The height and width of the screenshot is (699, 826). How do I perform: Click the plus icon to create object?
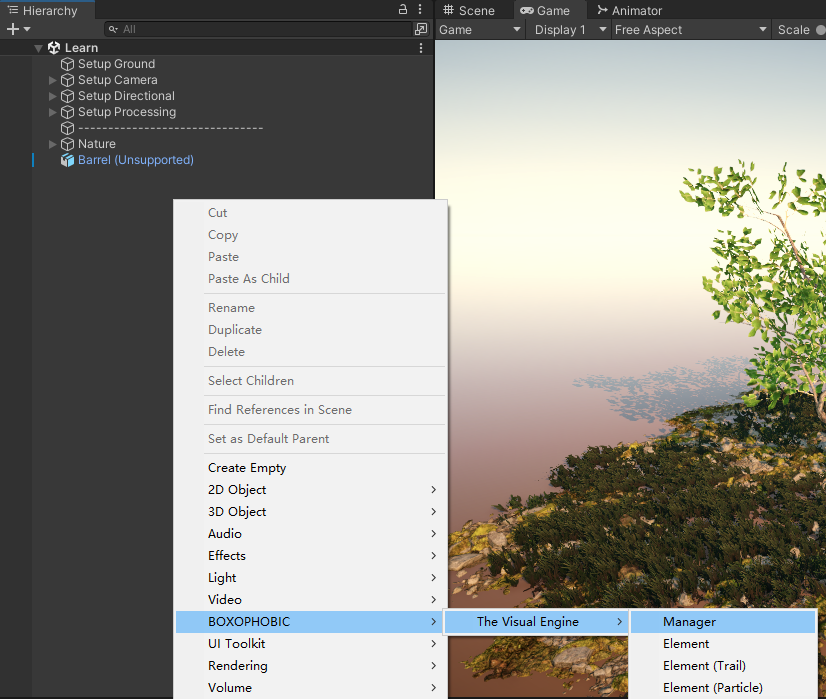click(13, 29)
